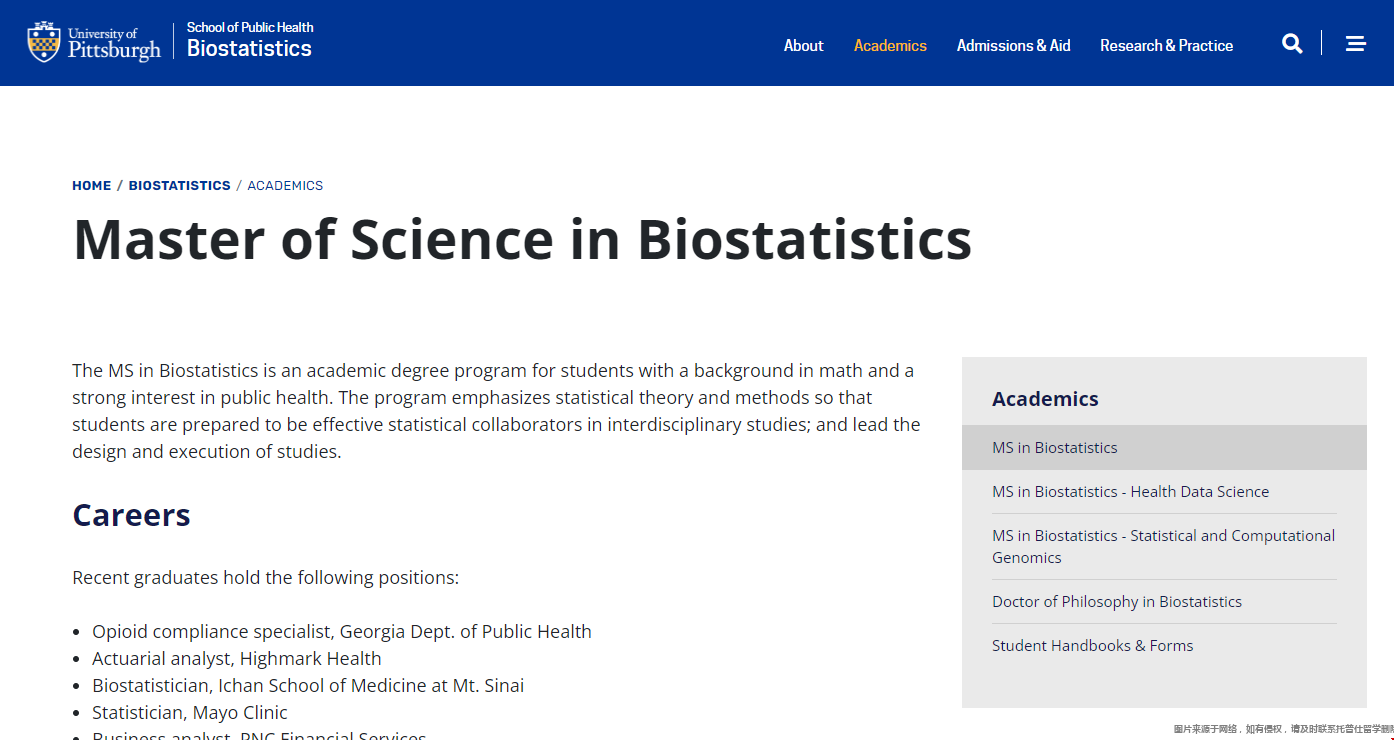Viewport: 1394px width, 740px height.
Task: Open the hamburger menu icon
Action: [1356, 44]
